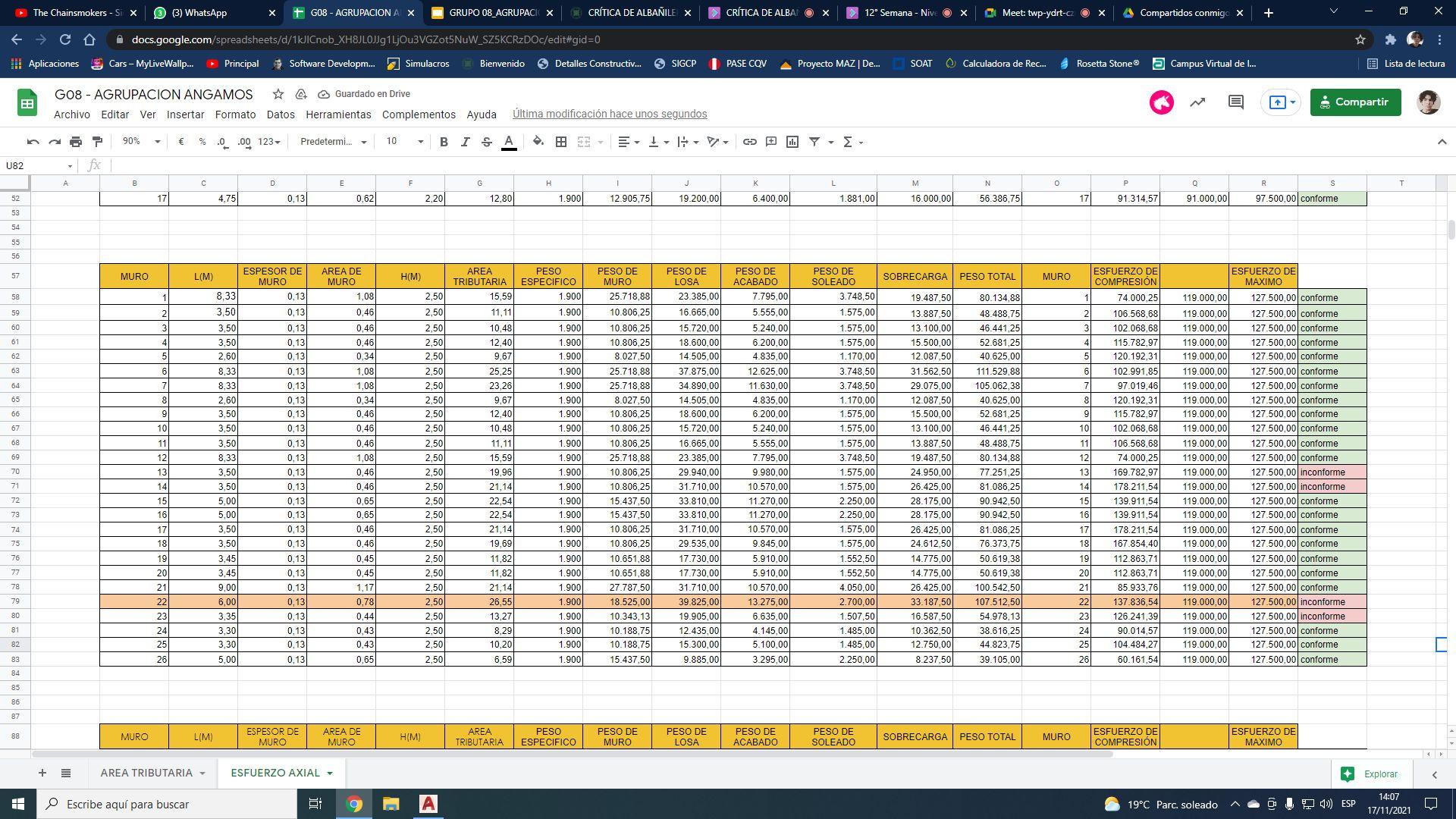Expand the font size dropdown

[420, 142]
